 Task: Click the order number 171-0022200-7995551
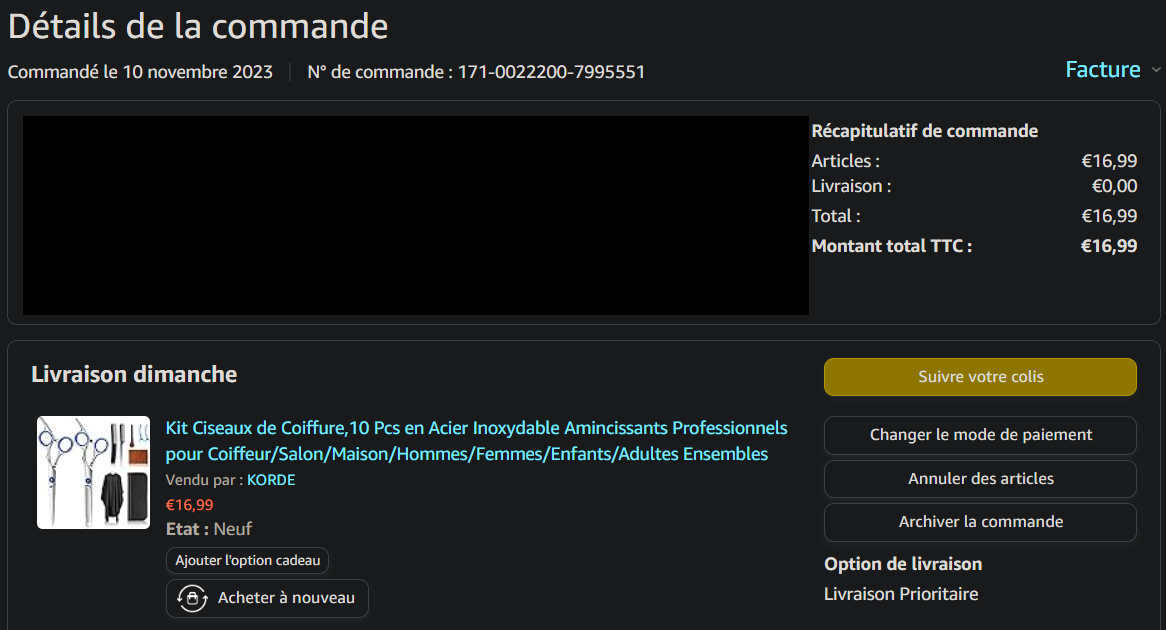[551, 72]
